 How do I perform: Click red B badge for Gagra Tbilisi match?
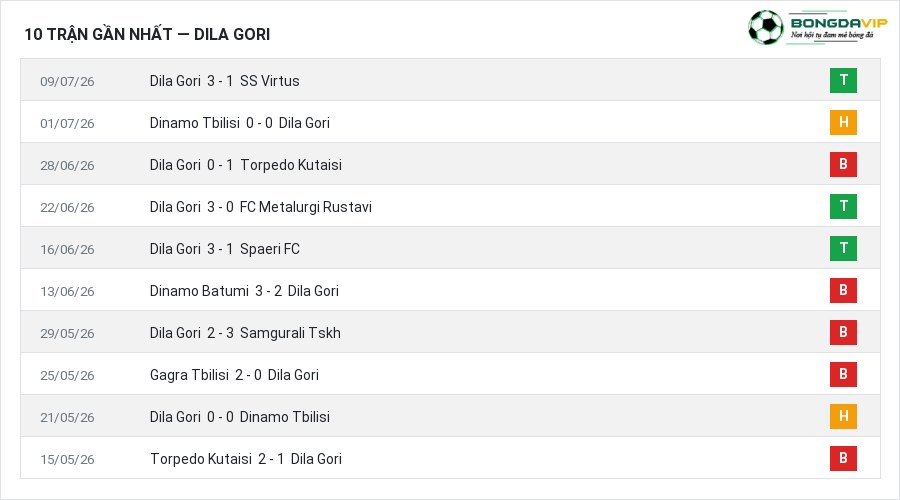pyautogui.click(x=843, y=374)
